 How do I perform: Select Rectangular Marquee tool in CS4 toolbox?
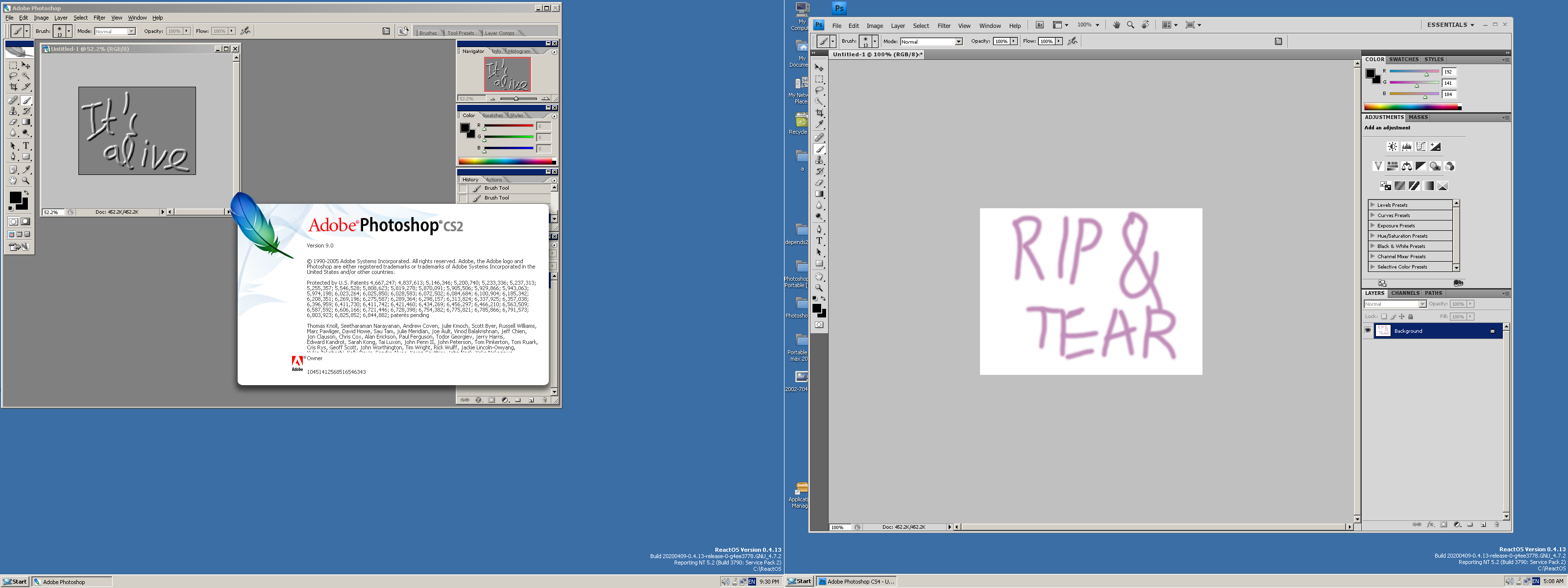pos(819,79)
